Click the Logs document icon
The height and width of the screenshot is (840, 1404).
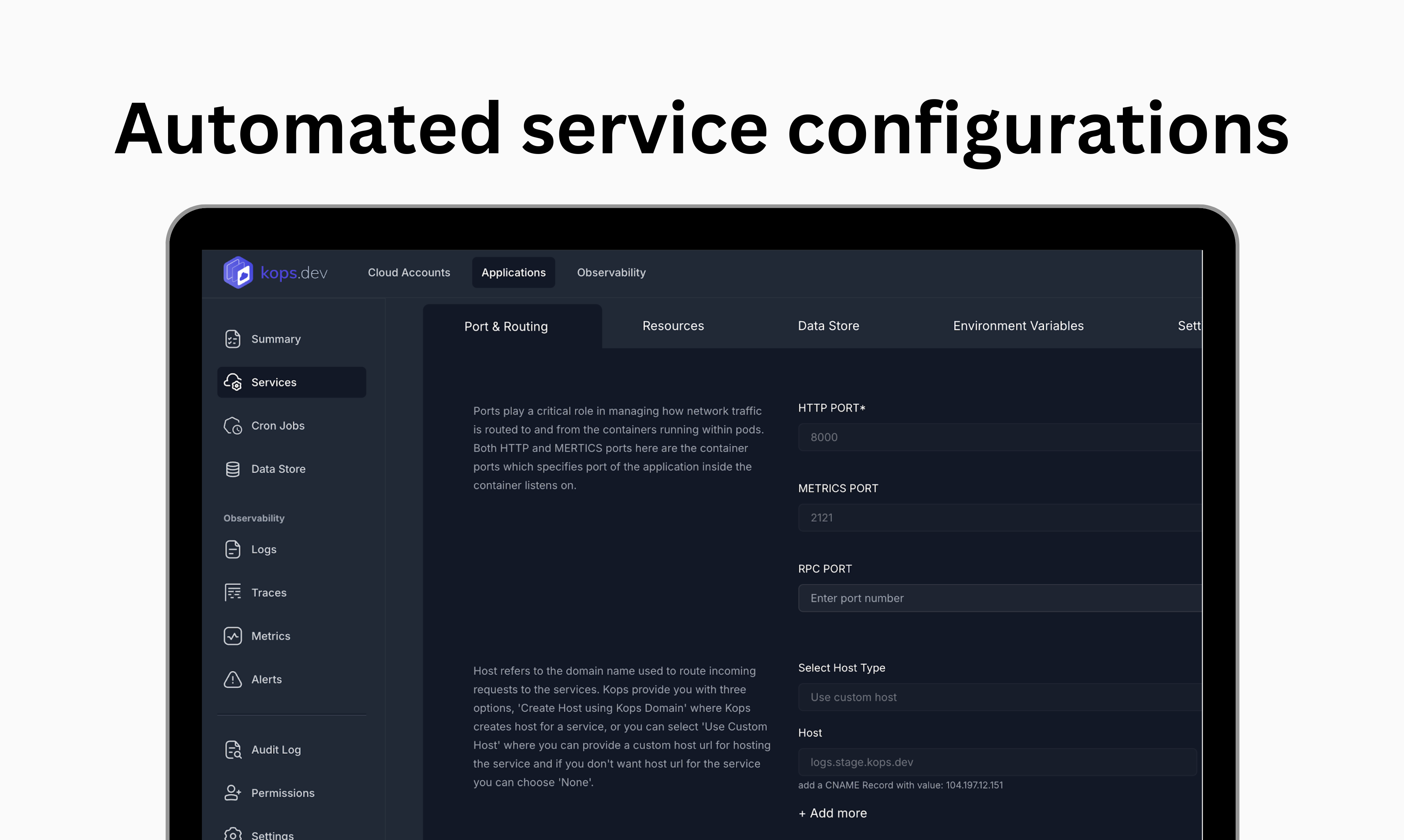click(233, 549)
